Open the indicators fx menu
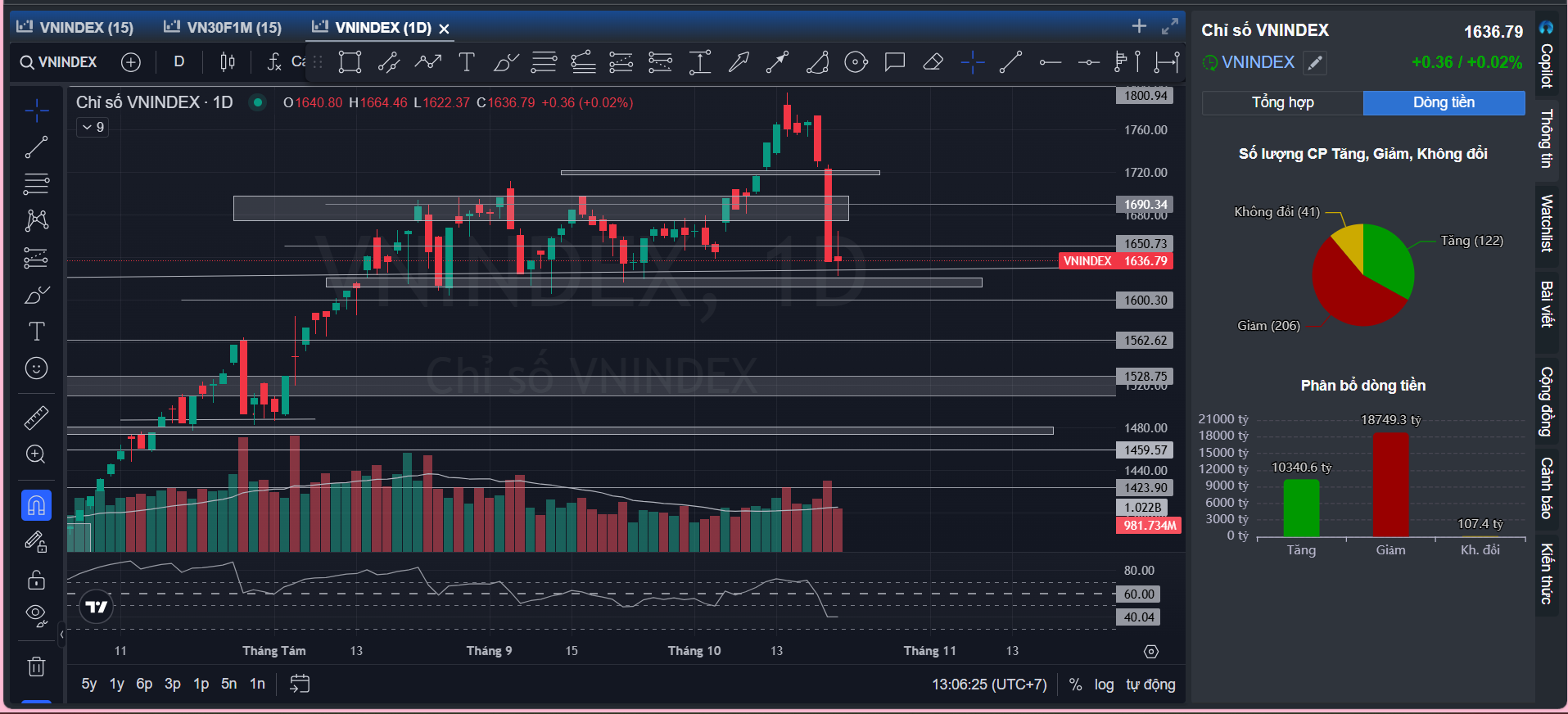Screen dimensions: 1568x714 point(275,62)
